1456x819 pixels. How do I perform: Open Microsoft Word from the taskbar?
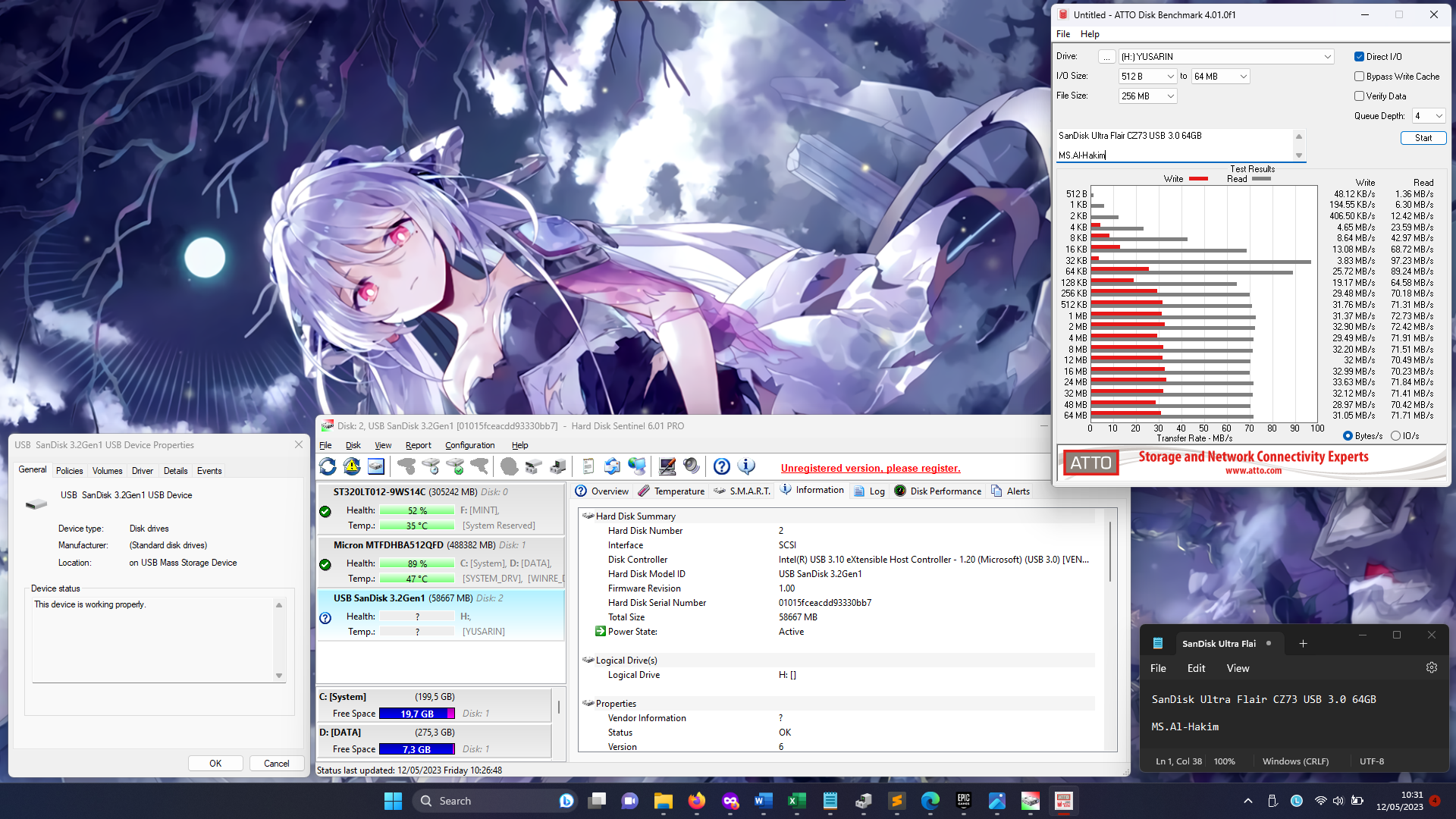pos(763,801)
